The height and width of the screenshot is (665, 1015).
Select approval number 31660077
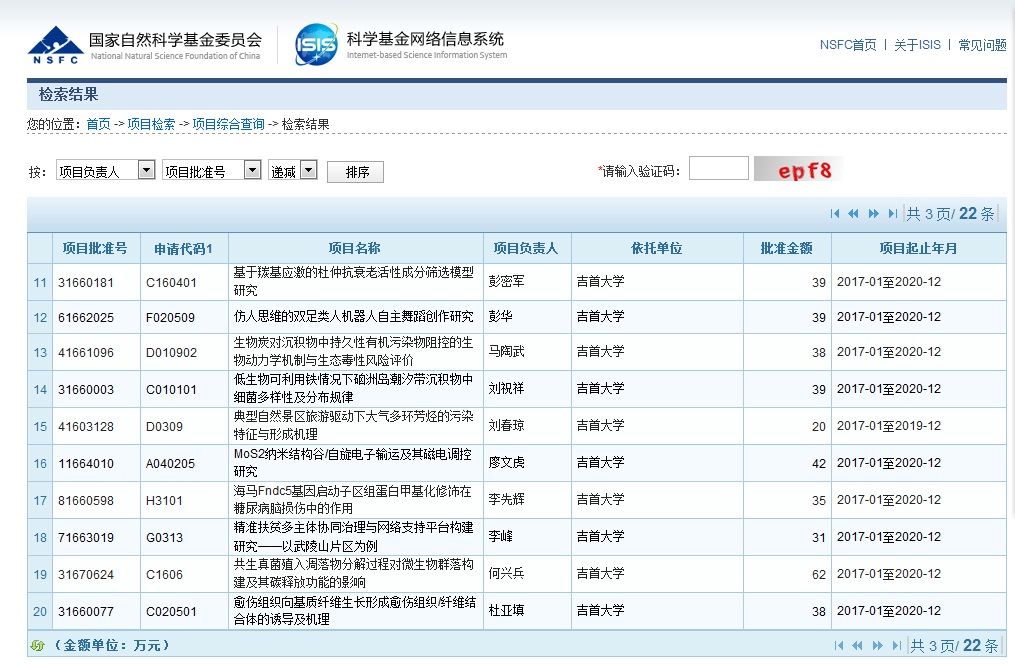85,611
